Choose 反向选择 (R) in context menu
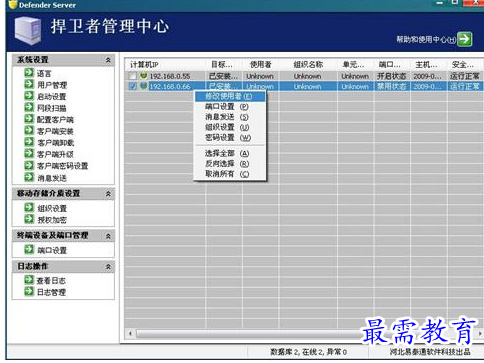484x363 pixels. coord(230,164)
